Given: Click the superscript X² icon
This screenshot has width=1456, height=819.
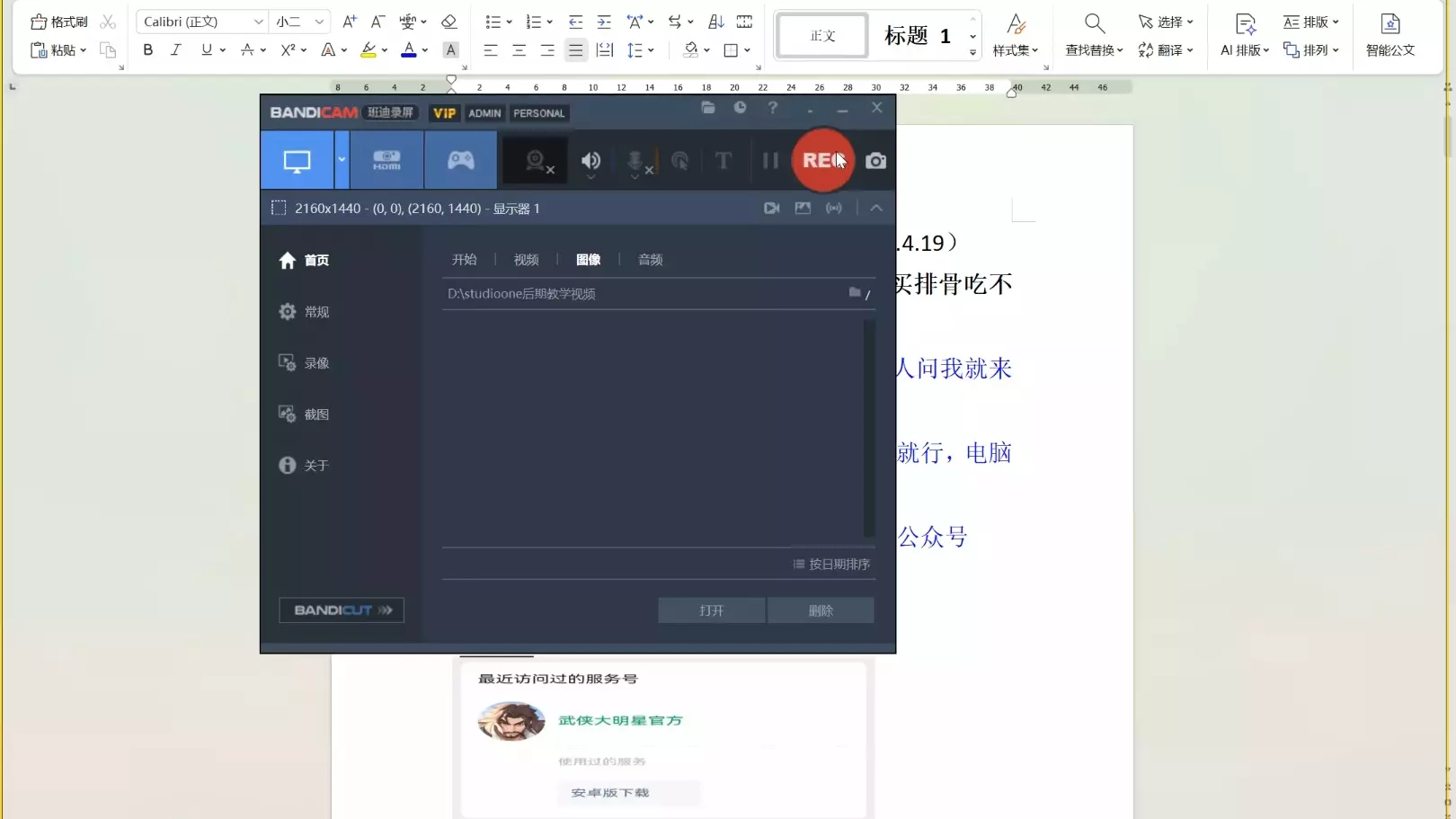Looking at the screenshot, I should click(x=288, y=50).
